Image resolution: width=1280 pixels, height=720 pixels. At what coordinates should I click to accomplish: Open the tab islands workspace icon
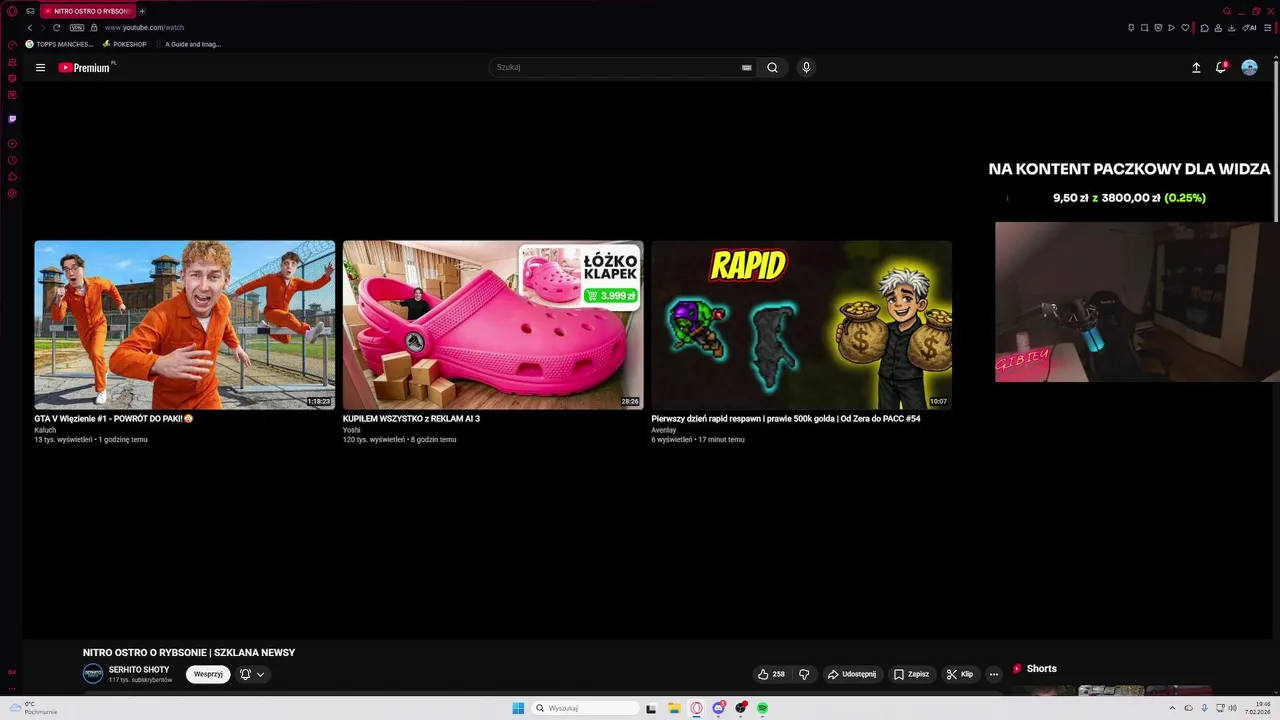tap(30, 11)
